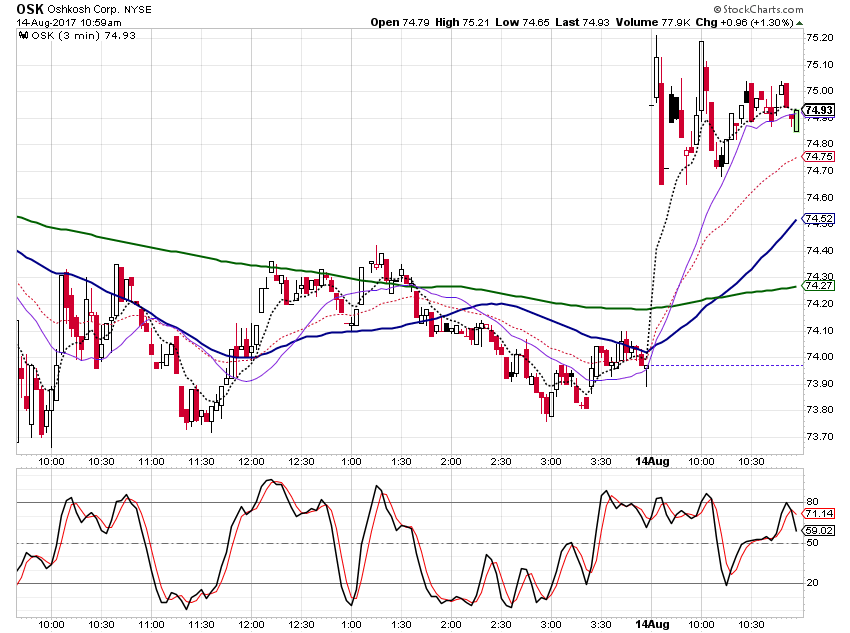Viewport: 850px width, 633px height.
Task: Click the 50 midline level label
Action: (x=813, y=542)
